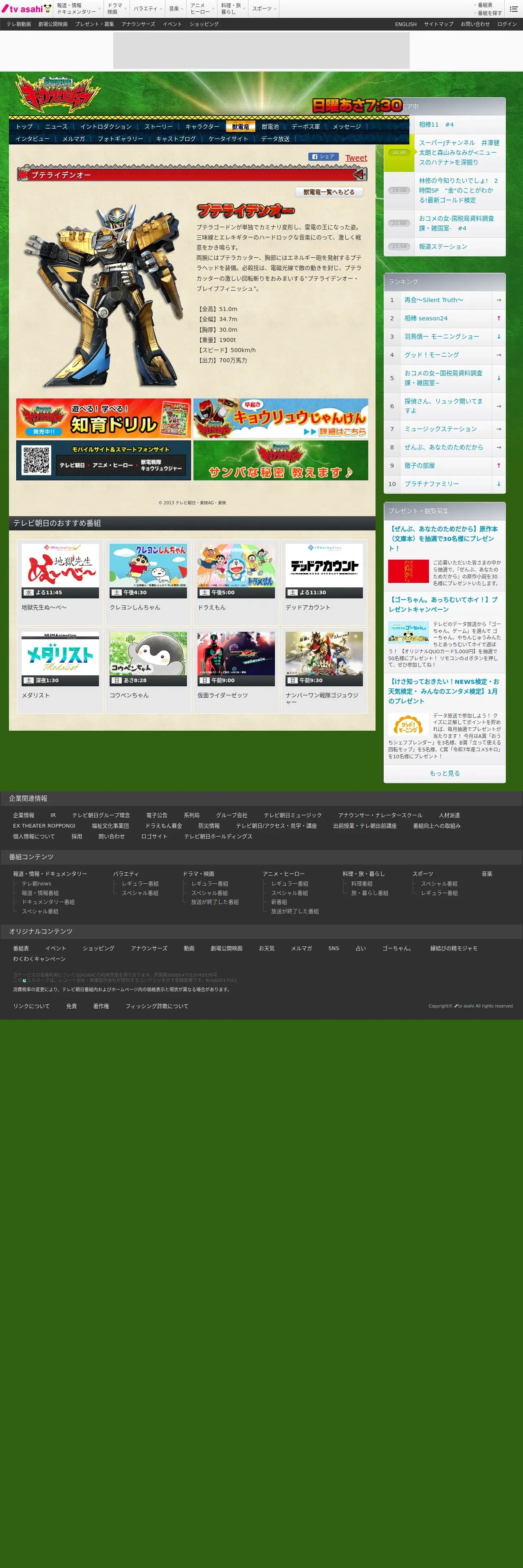Click ゴーちゃん。 footer link
Screen dimensions: 523x1568
coord(398,948)
